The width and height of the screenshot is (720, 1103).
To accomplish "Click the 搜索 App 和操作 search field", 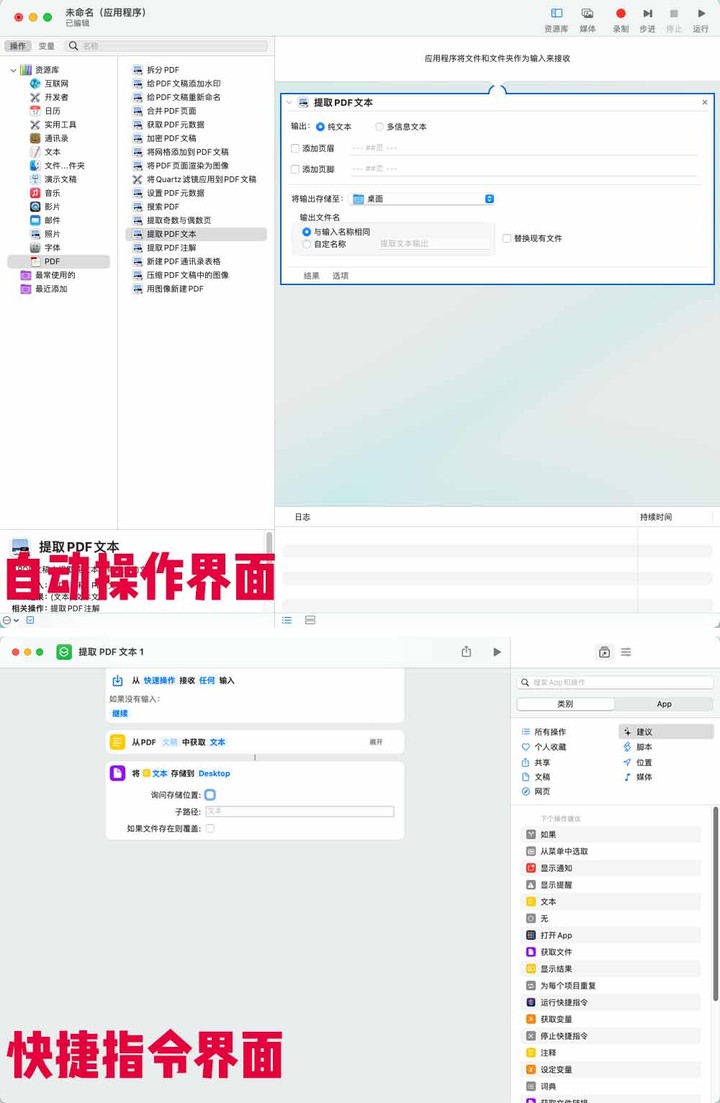I will click(x=615, y=683).
